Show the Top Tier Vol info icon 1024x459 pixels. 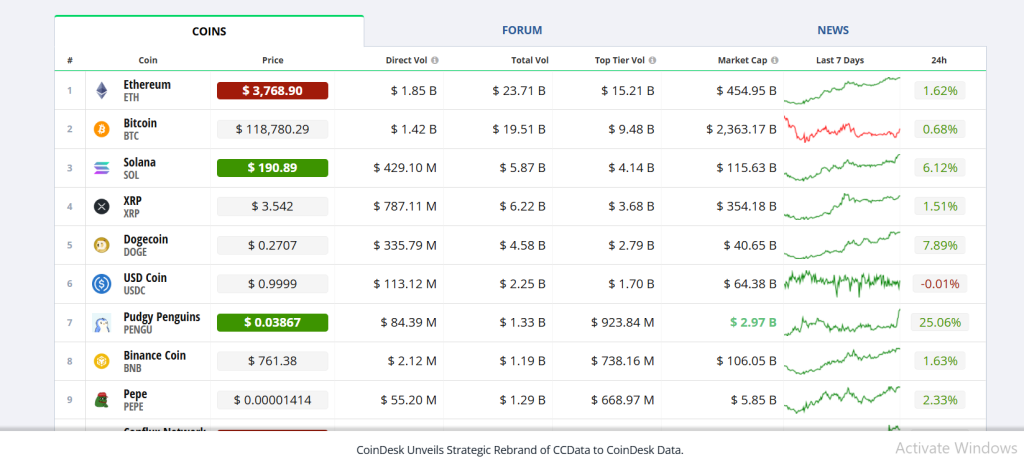click(652, 60)
